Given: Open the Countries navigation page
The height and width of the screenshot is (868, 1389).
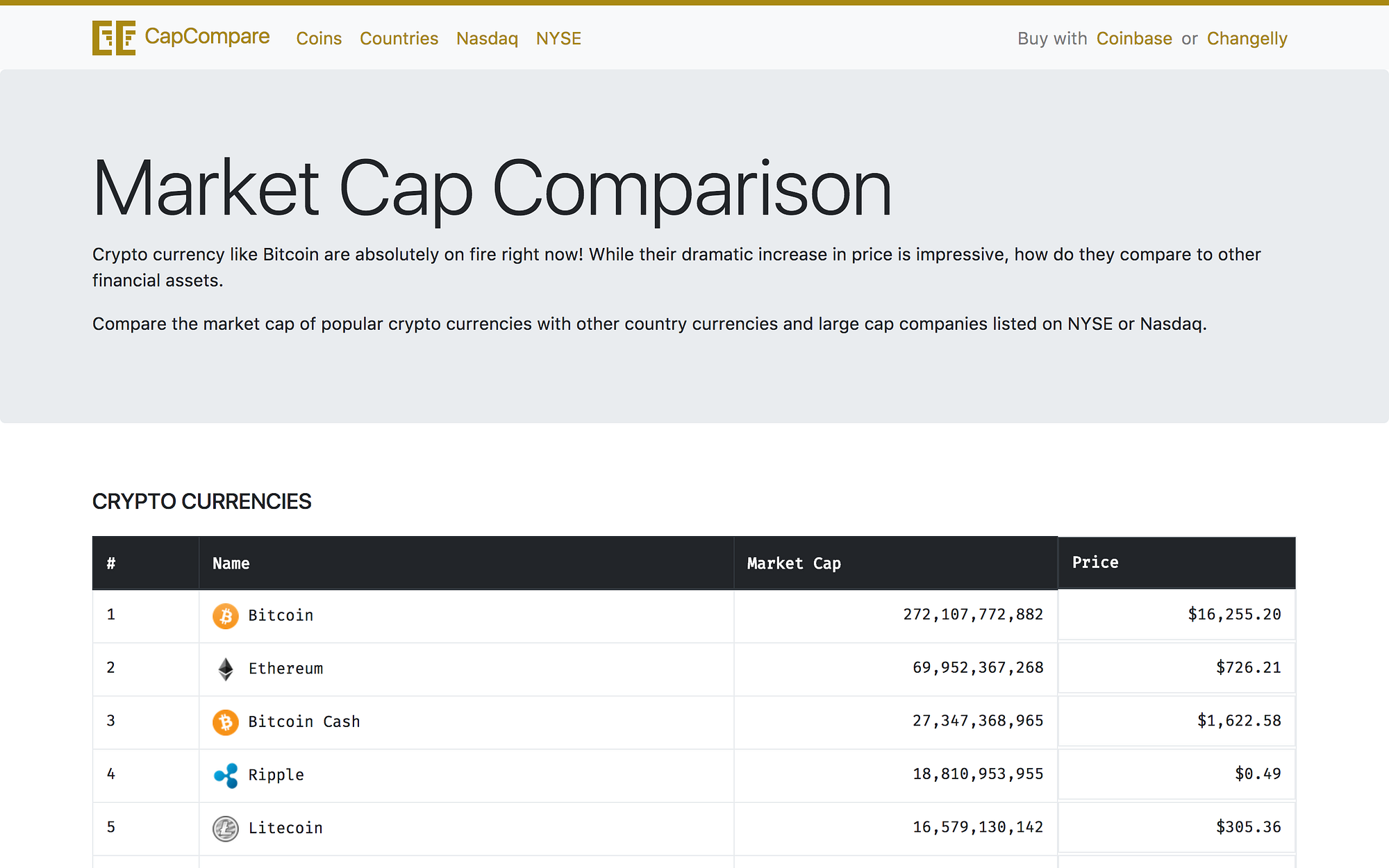Looking at the screenshot, I should pos(398,39).
